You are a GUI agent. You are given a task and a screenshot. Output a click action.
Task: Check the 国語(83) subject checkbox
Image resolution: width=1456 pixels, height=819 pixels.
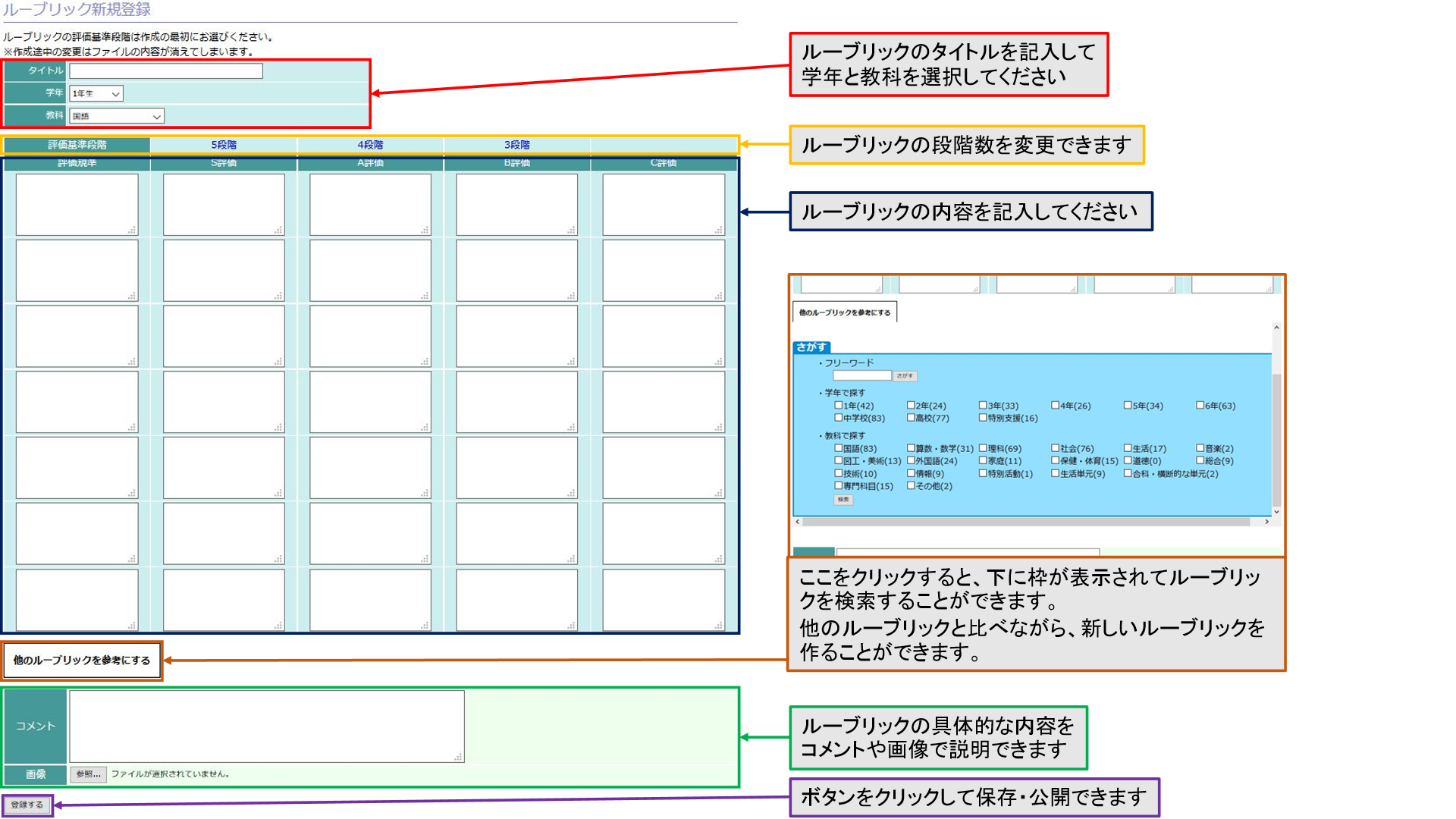pos(839,448)
